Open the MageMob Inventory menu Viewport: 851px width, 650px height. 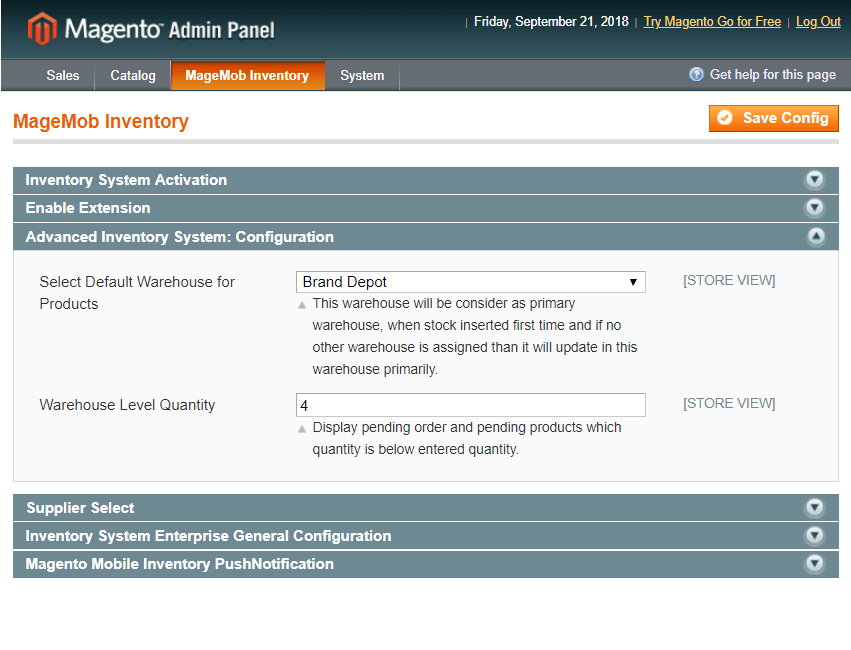coord(247,75)
